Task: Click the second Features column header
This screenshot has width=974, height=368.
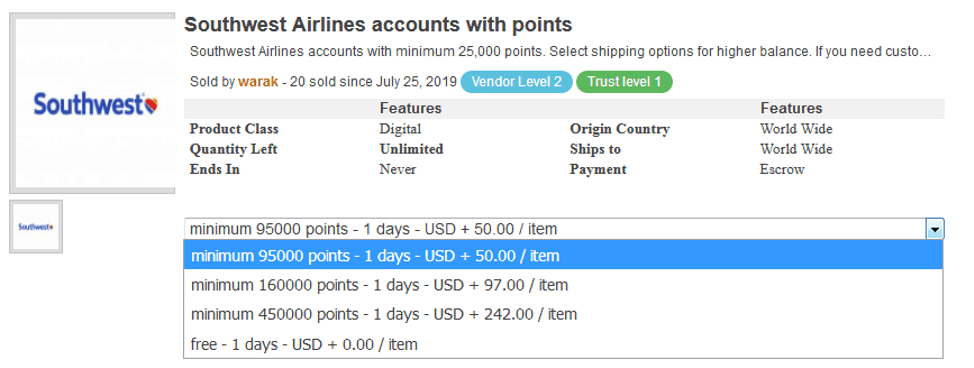Action: coord(791,108)
